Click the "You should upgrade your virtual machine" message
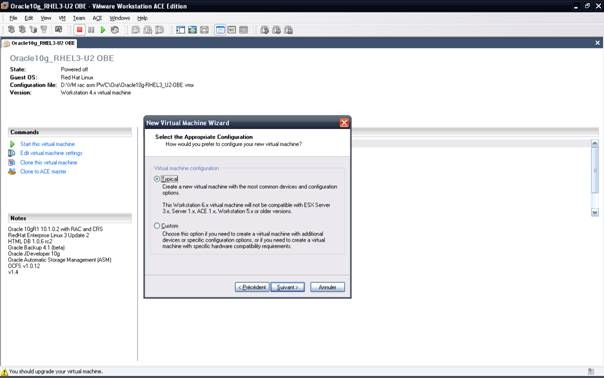The height and width of the screenshot is (378, 604). [x=55, y=371]
